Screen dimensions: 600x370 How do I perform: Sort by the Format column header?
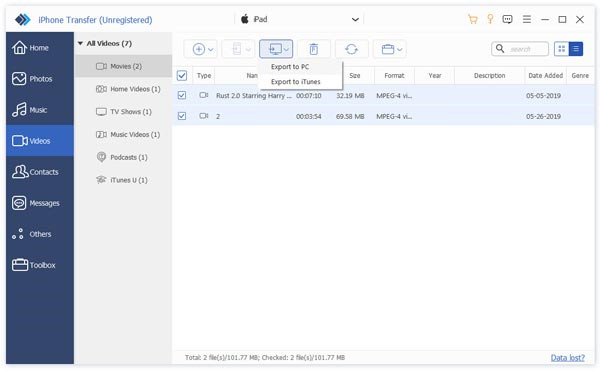coord(394,76)
